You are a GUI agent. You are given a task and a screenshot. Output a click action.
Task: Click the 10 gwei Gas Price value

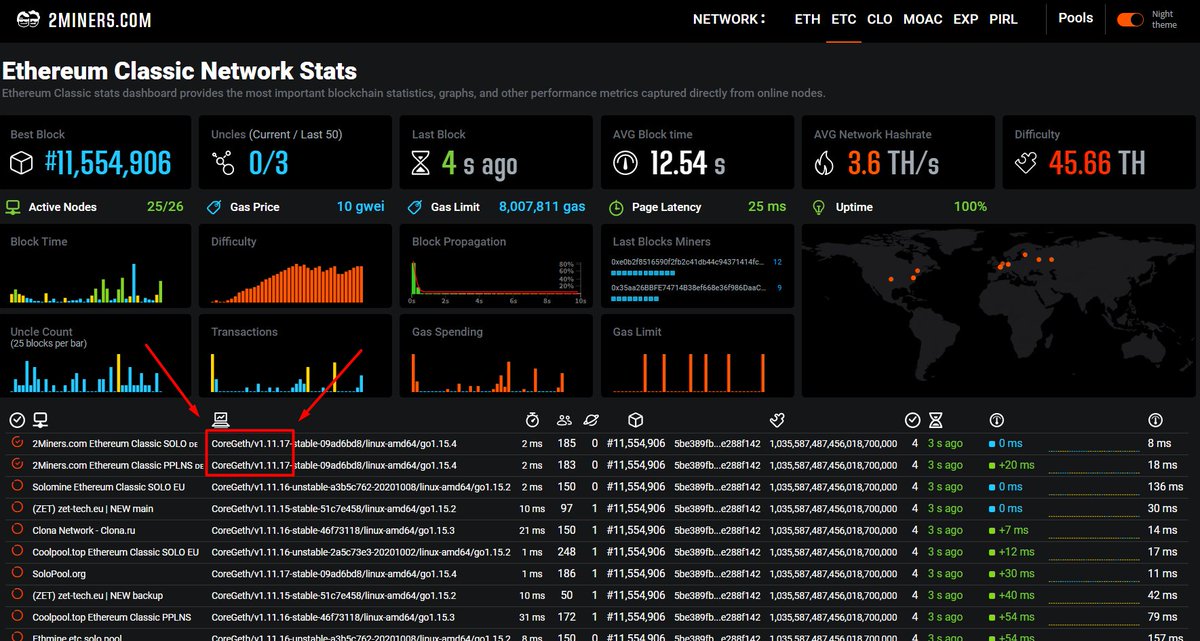(x=360, y=207)
